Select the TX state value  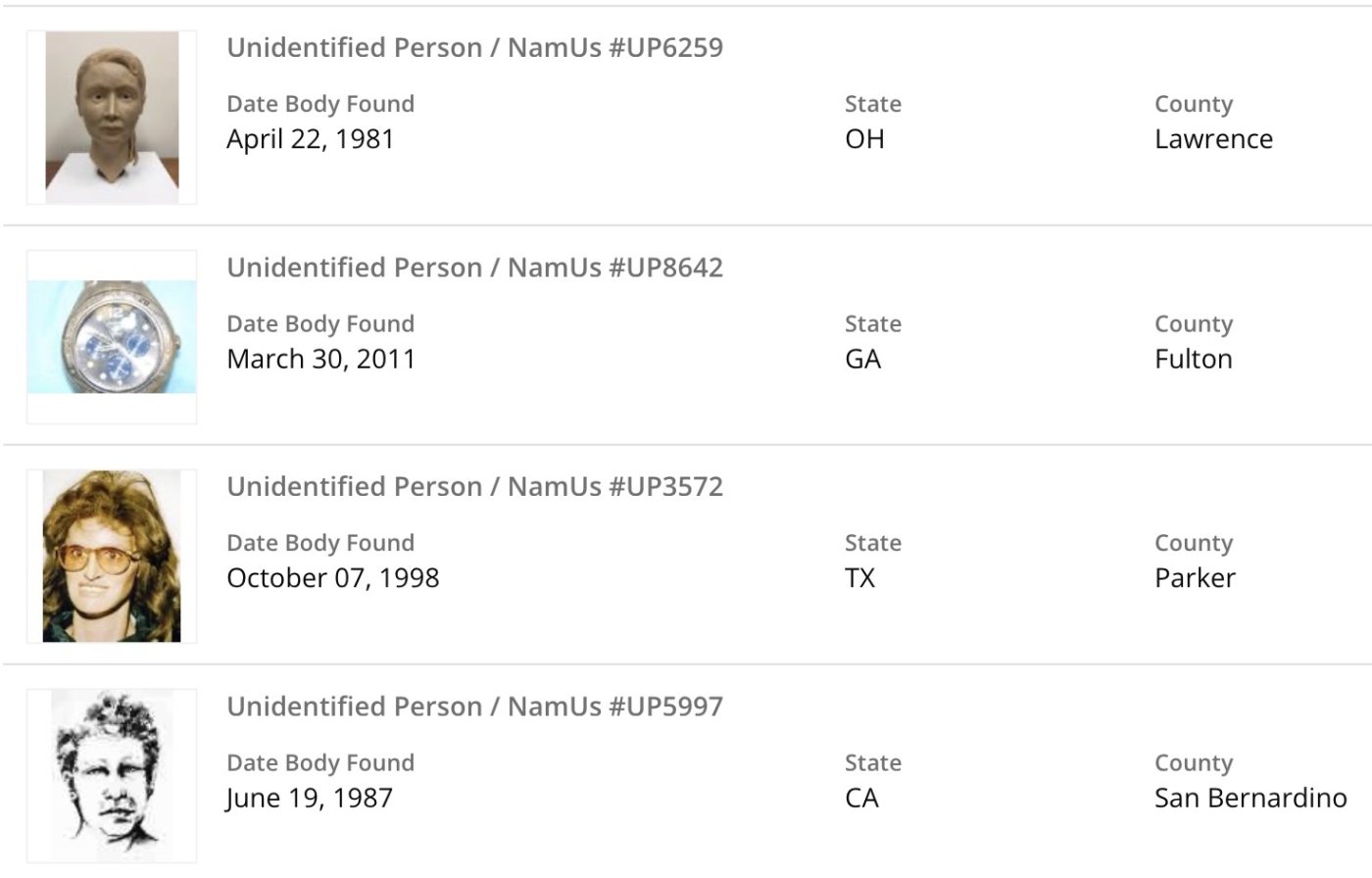(x=859, y=578)
